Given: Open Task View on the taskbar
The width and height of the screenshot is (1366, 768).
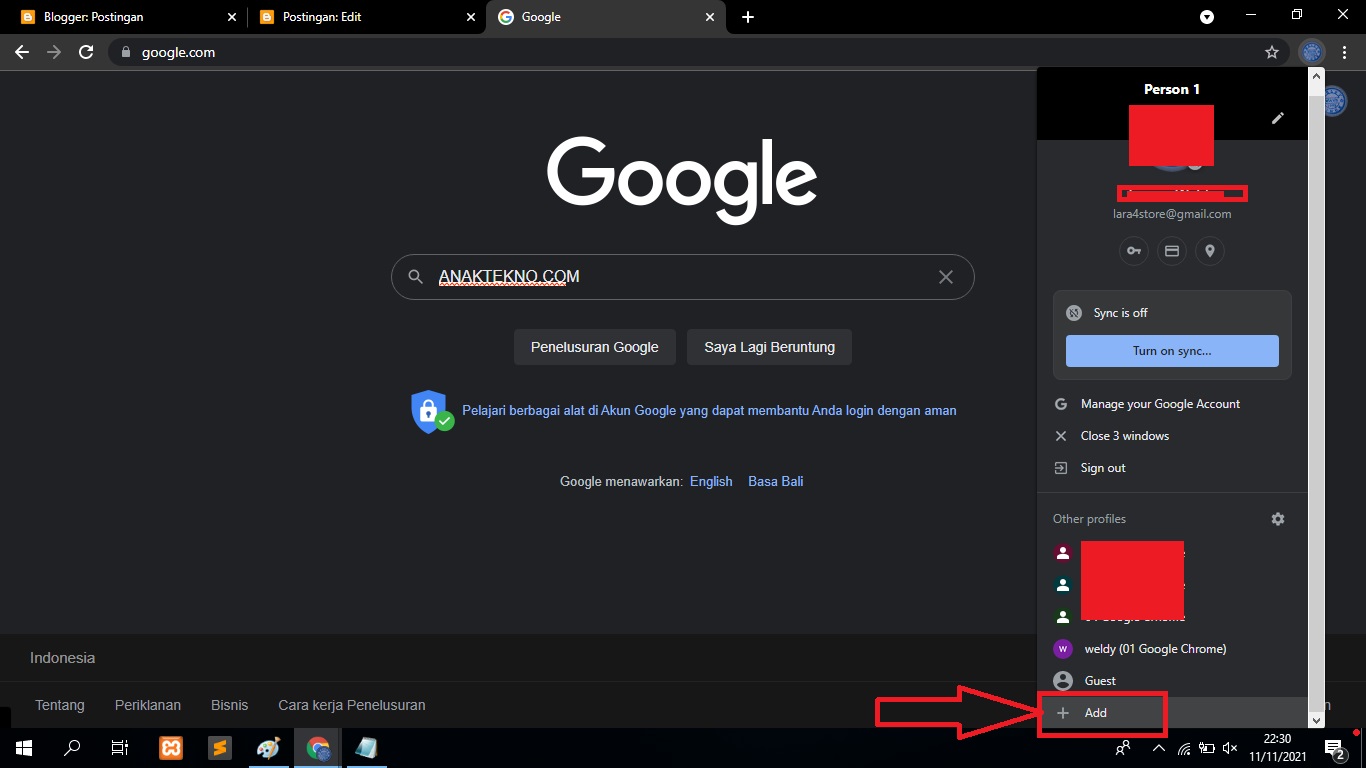Looking at the screenshot, I should click(120, 748).
